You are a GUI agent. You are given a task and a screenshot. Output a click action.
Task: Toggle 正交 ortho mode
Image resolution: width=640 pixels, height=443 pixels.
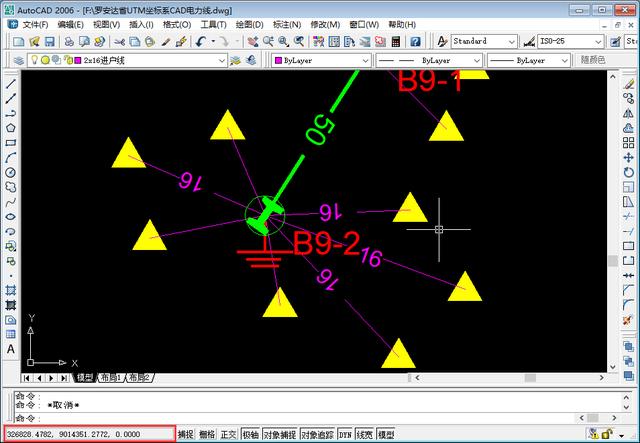(229, 435)
